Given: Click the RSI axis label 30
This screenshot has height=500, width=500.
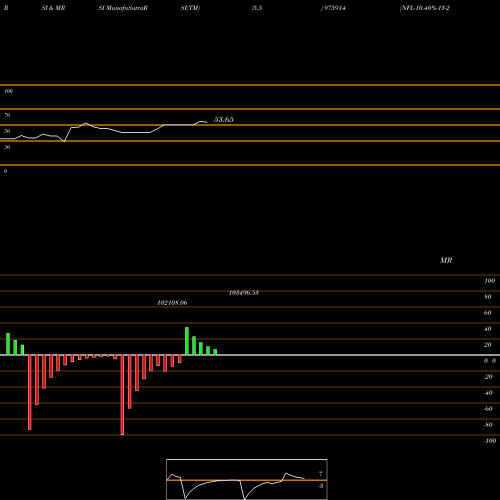Looking at the screenshot, I should tap(7, 147).
